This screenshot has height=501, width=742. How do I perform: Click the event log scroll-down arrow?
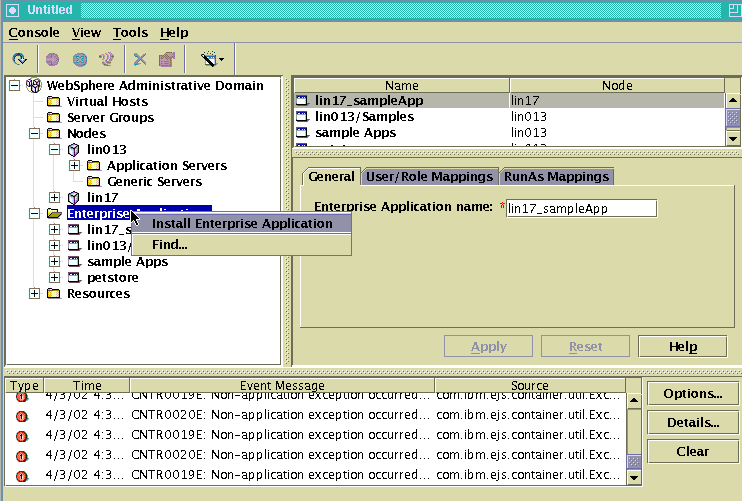[x=634, y=477]
